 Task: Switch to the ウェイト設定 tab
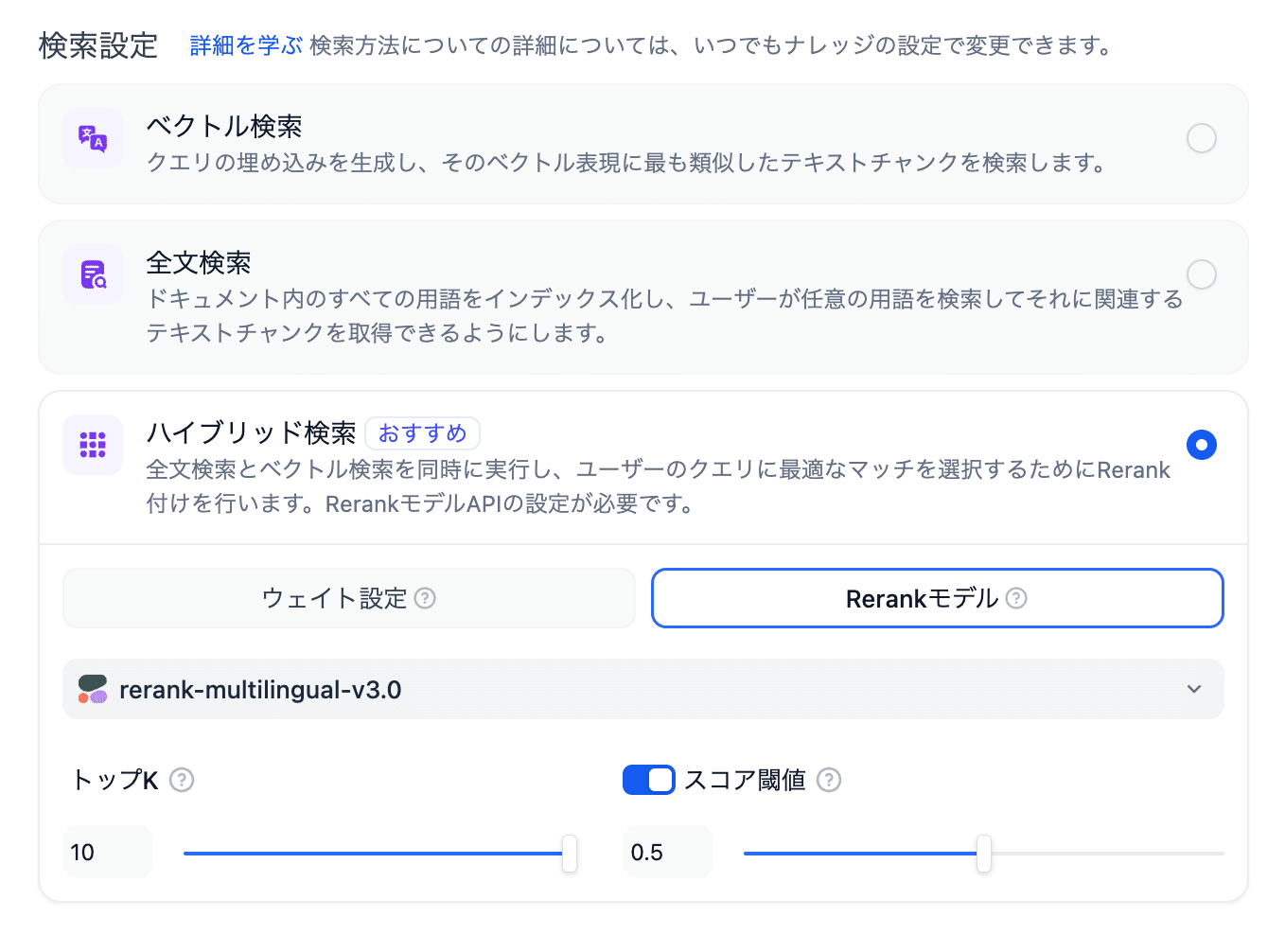348,598
